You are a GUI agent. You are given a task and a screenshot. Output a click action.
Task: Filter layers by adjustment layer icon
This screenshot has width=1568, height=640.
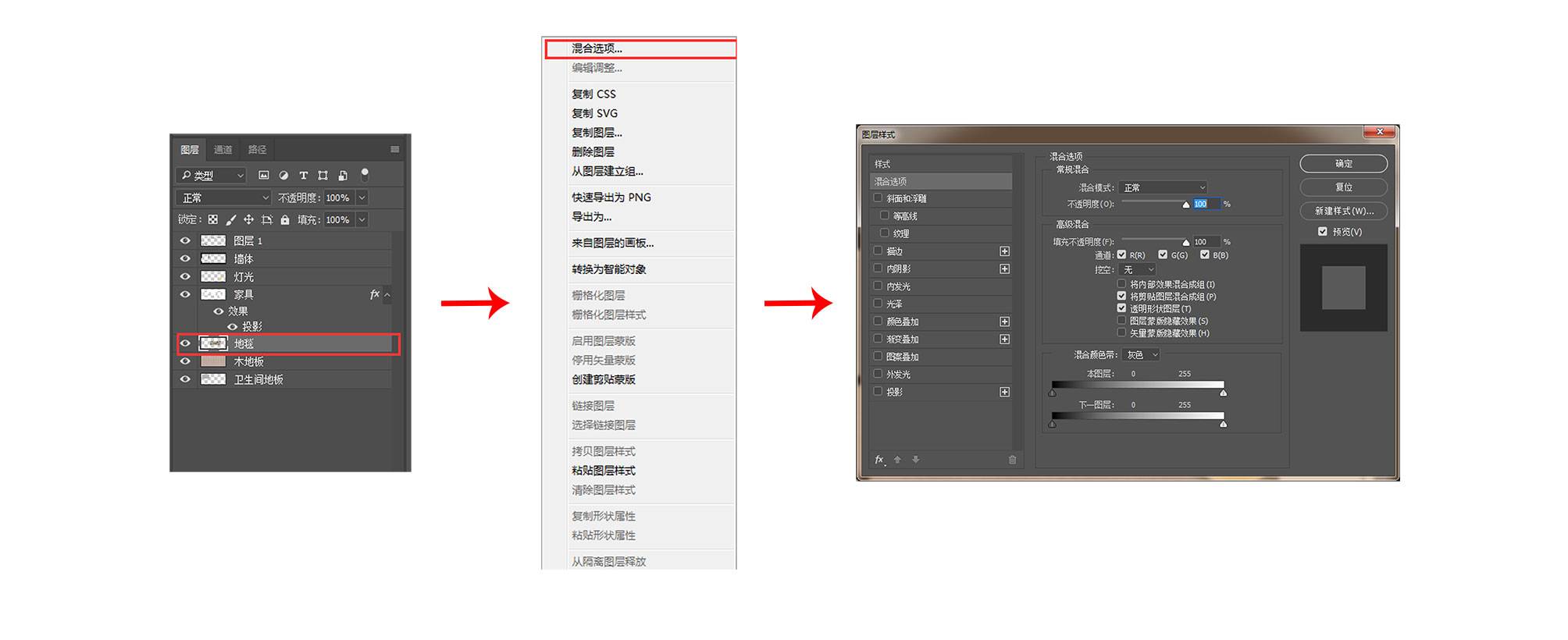283,176
